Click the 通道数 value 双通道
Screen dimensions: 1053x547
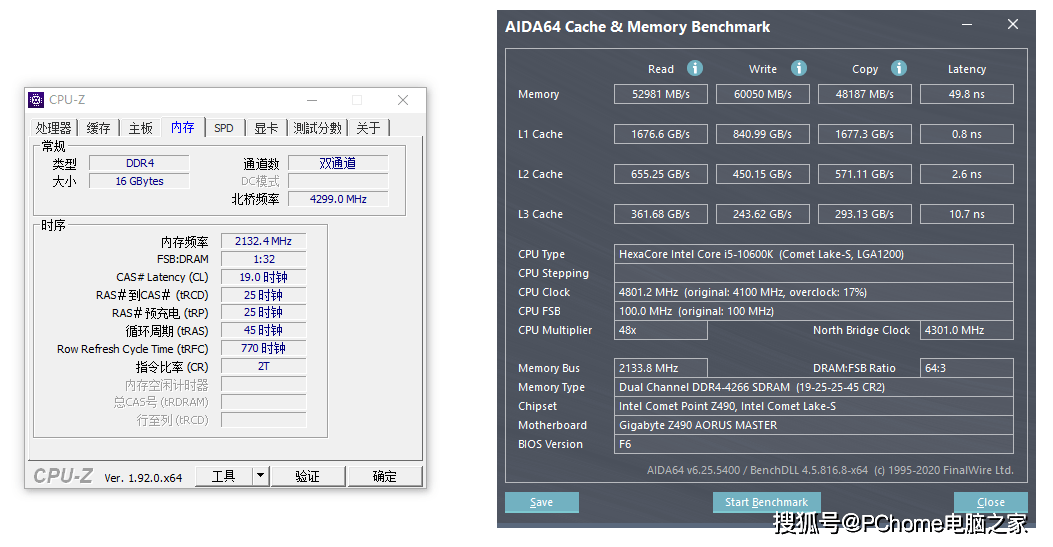click(x=338, y=163)
